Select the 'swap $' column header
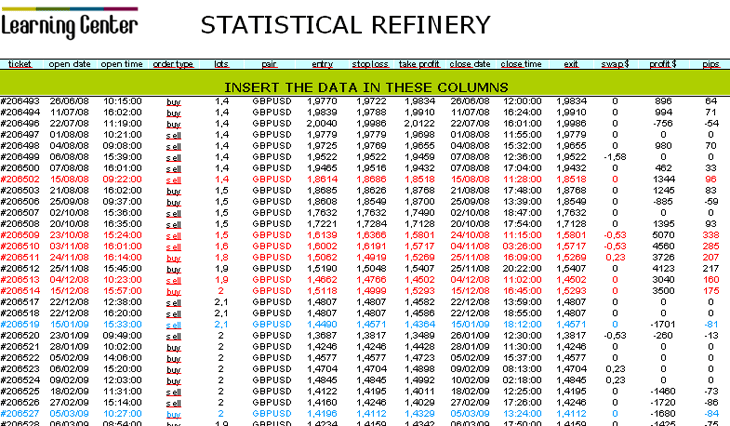 coord(615,64)
